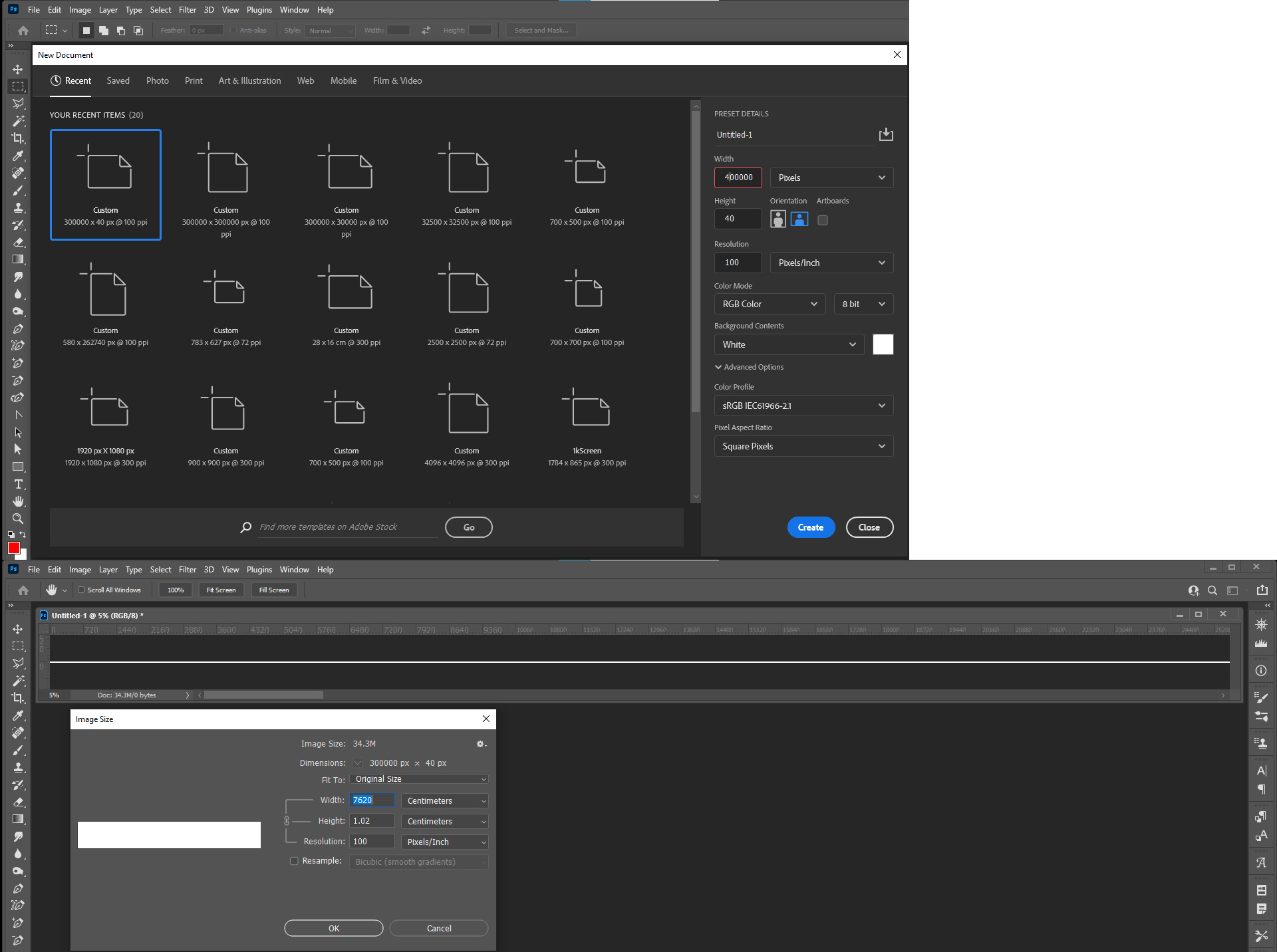Screen dimensions: 1277x952
Task: Open the Histogram panel
Action: tap(1261, 643)
